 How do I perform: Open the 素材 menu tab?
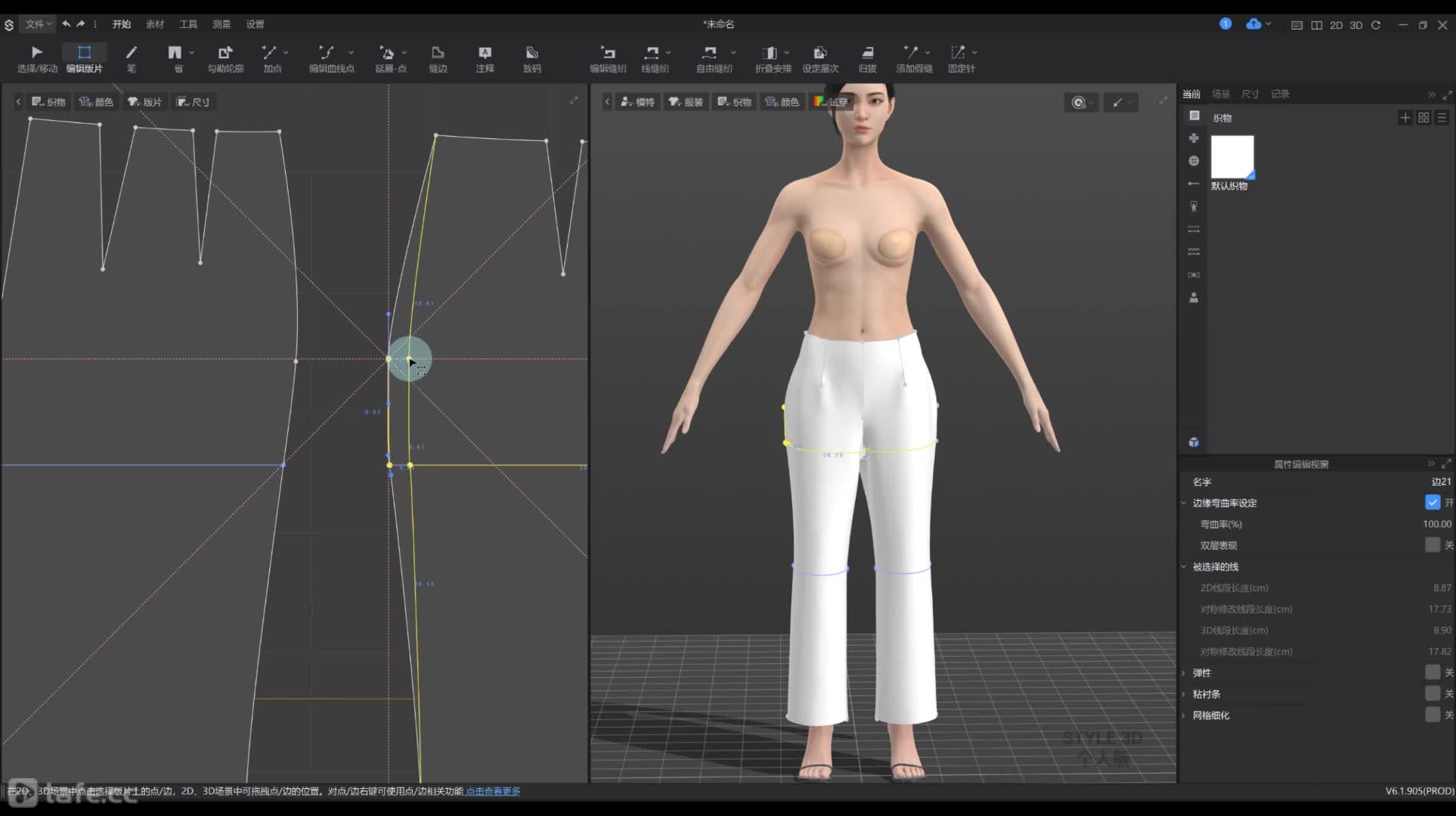[155, 24]
